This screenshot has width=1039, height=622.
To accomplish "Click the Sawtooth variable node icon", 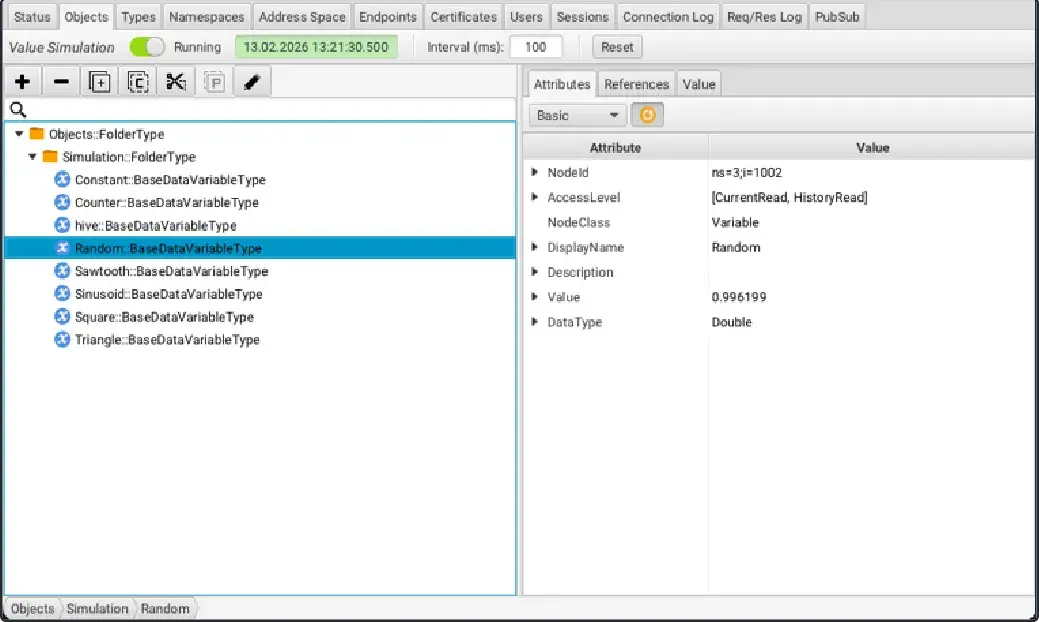I will point(62,271).
